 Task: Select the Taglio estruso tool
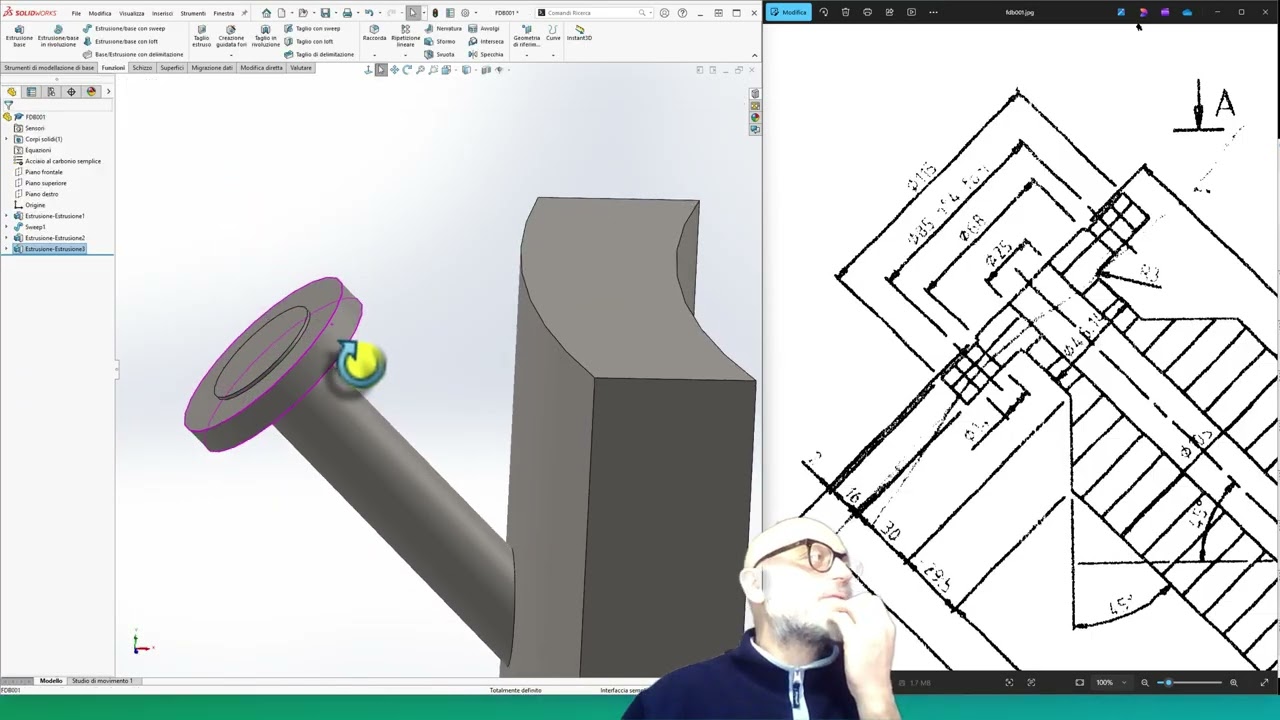tap(201, 37)
